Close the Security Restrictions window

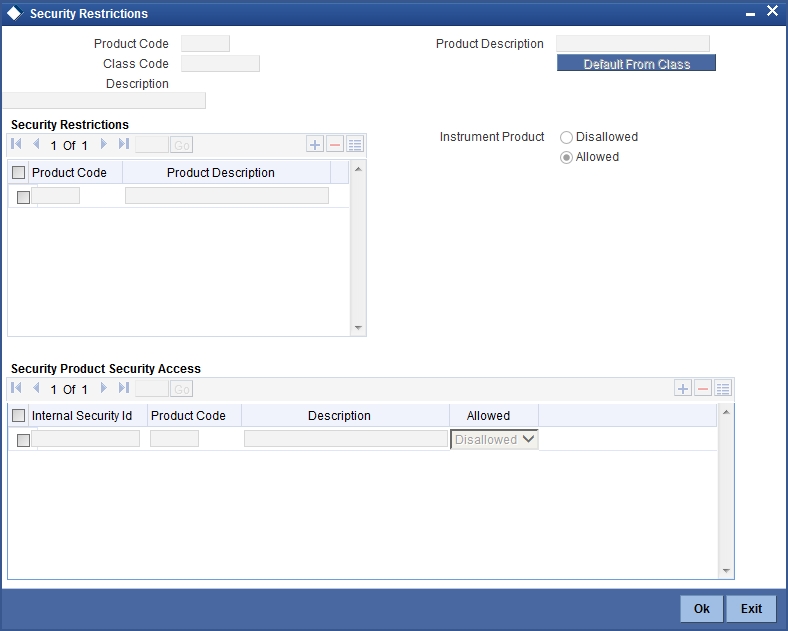772,11
